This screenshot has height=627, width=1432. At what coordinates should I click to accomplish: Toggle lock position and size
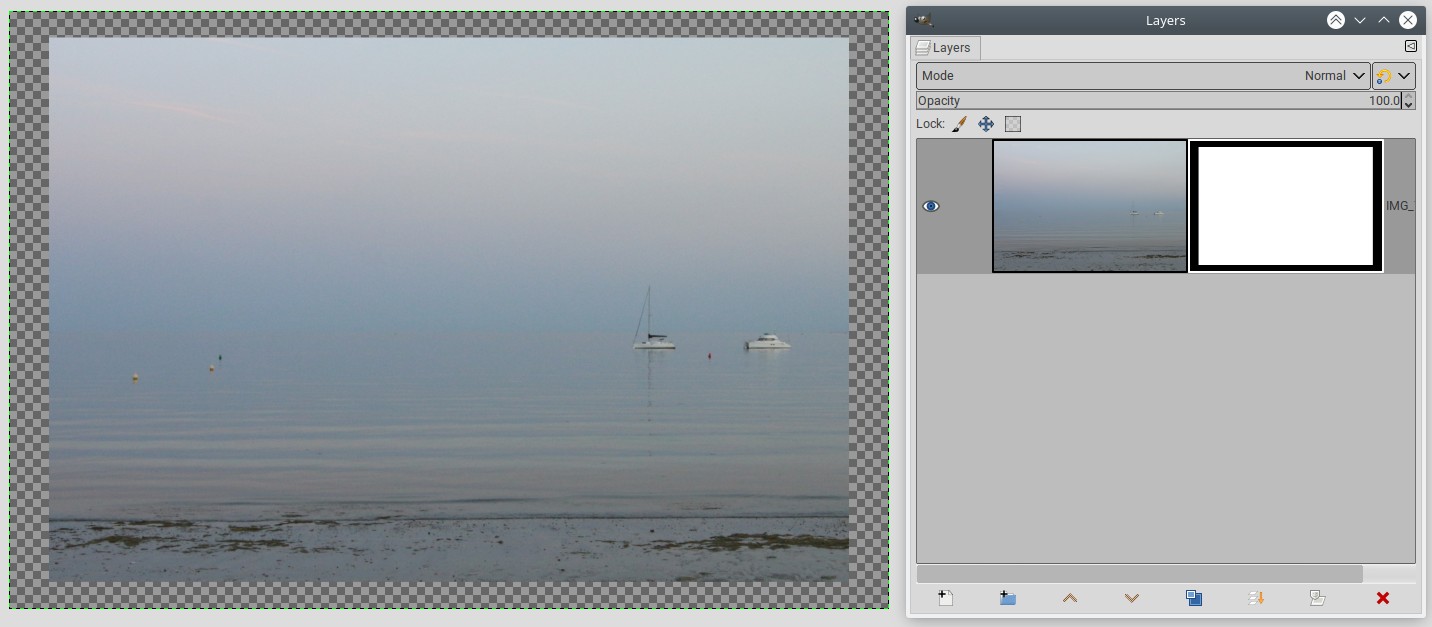986,124
